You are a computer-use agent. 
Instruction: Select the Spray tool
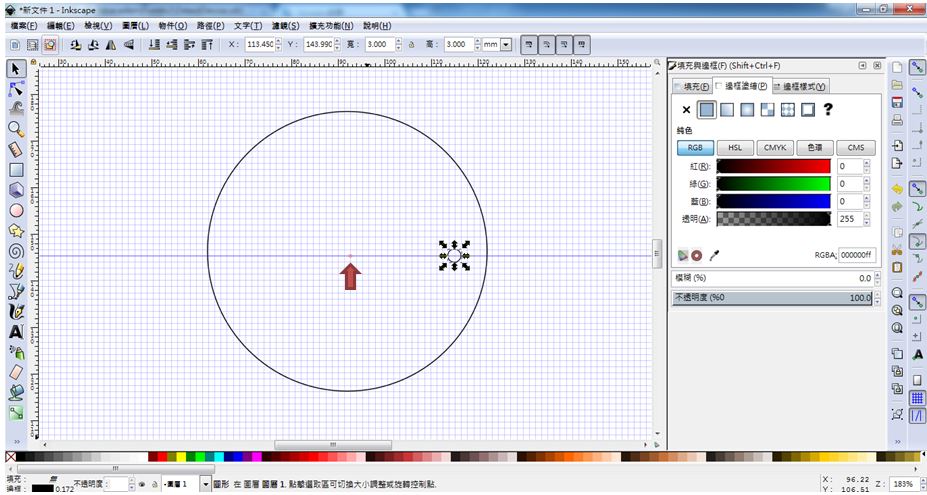[15, 352]
